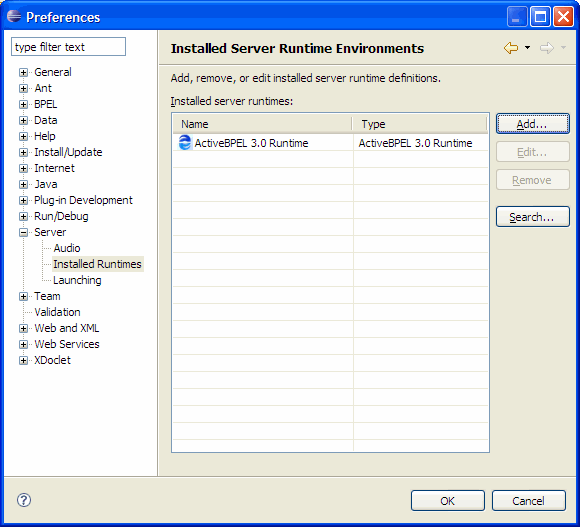
Task: Select the Audio preference page
Action: pyautogui.click(x=67, y=248)
